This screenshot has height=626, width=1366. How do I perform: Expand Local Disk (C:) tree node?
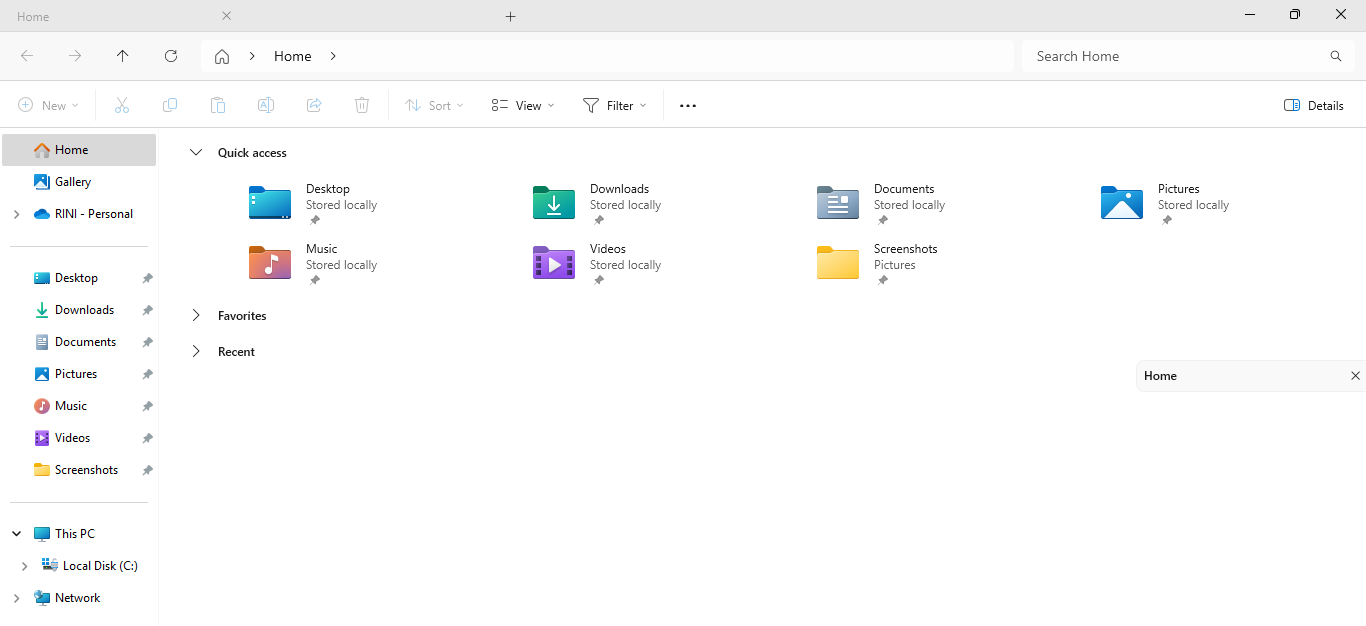point(24,566)
